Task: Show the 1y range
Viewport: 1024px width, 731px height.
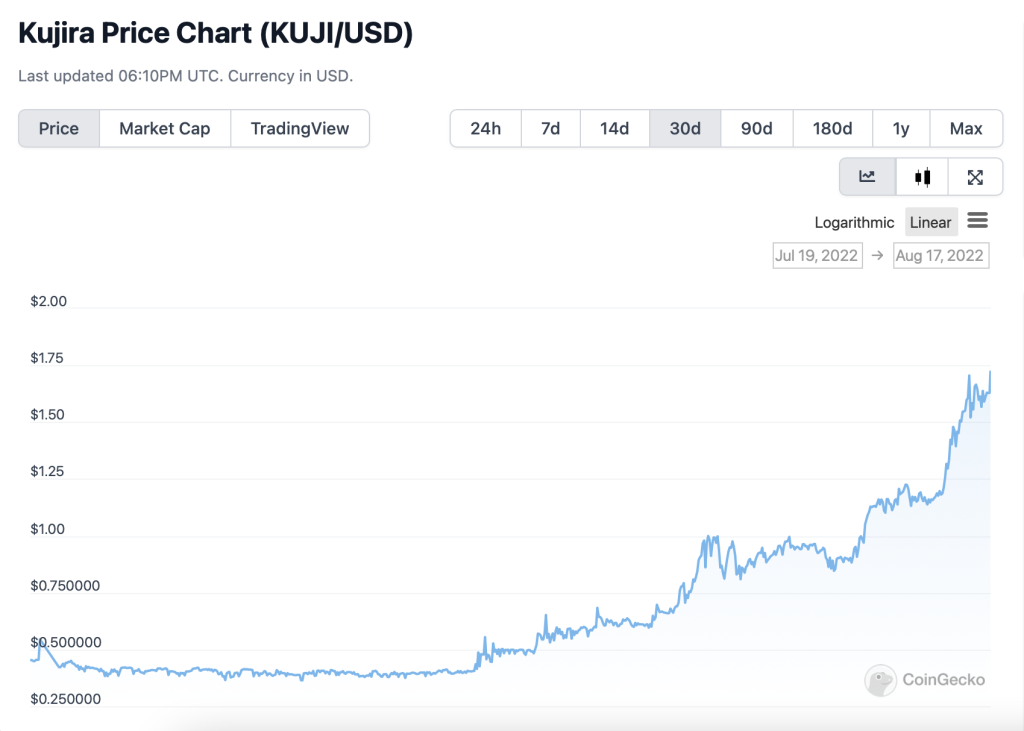Action: [901, 128]
